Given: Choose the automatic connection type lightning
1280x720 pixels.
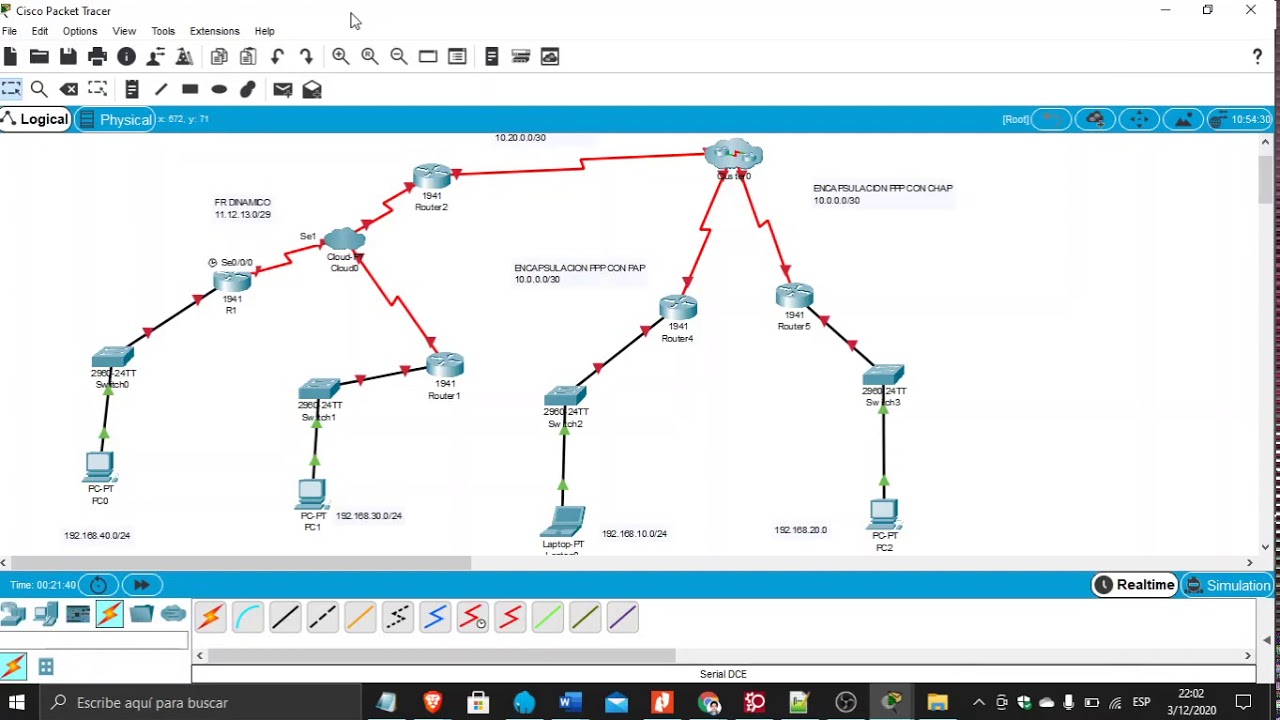Looking at the screenshot, I should click(x=210, y=617).
